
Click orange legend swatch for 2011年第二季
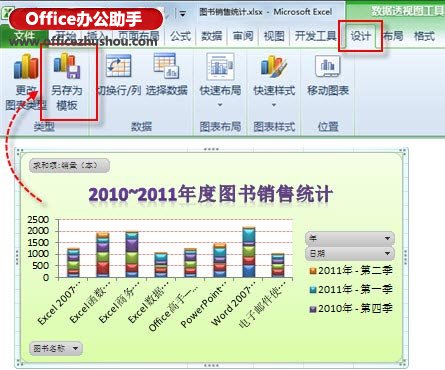pos(313,271)
